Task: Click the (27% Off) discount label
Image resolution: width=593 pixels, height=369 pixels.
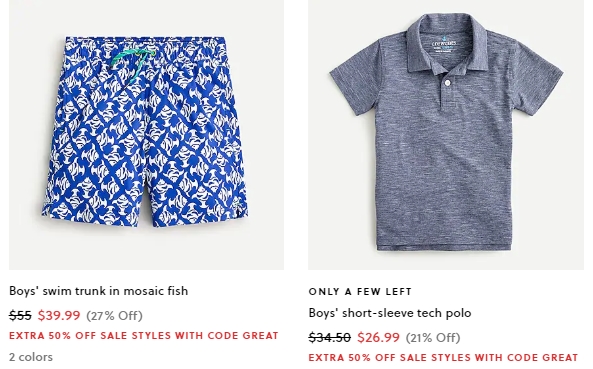Action: pos(114,315)
